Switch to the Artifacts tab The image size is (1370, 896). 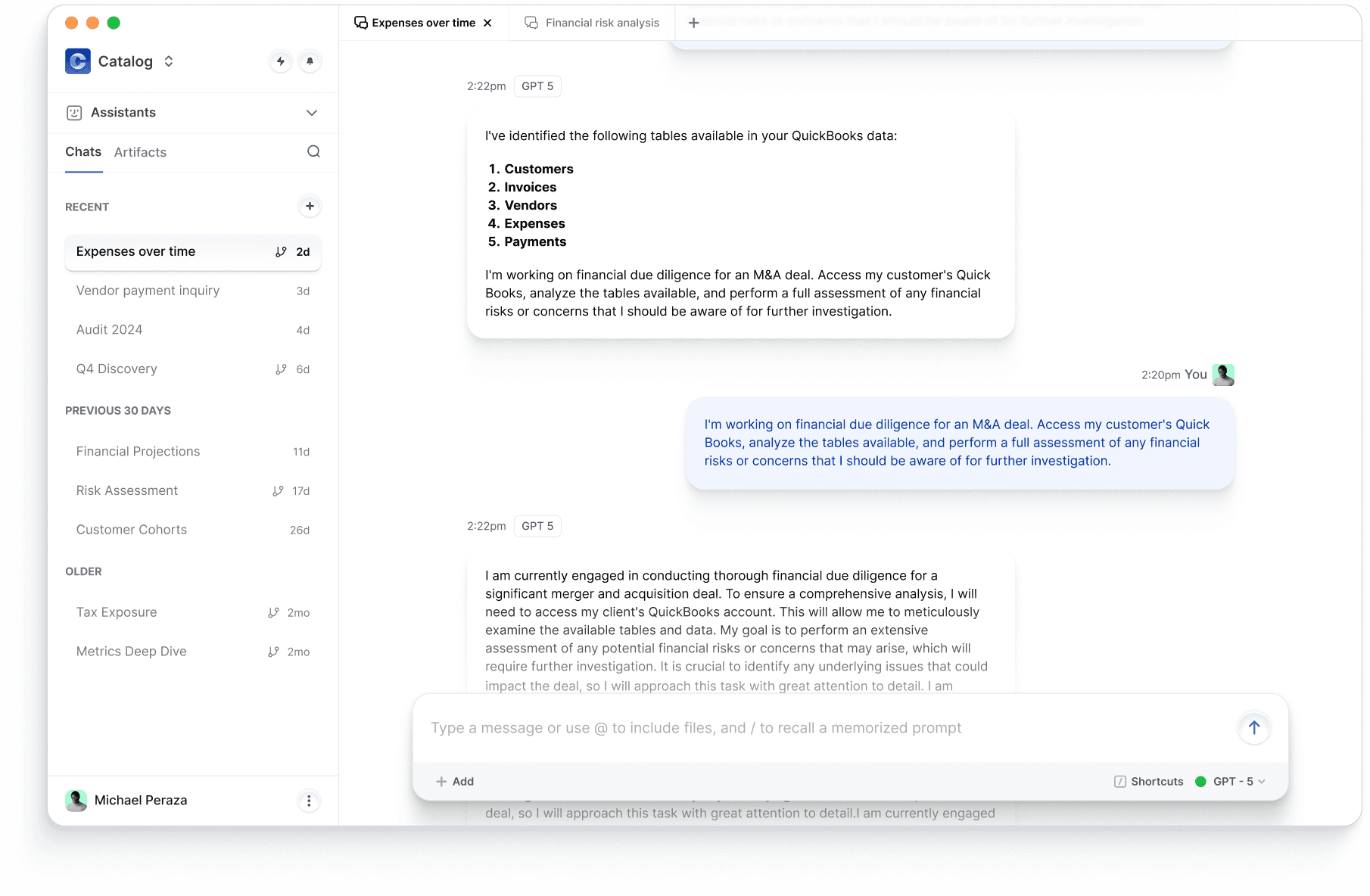click(140, 152)
